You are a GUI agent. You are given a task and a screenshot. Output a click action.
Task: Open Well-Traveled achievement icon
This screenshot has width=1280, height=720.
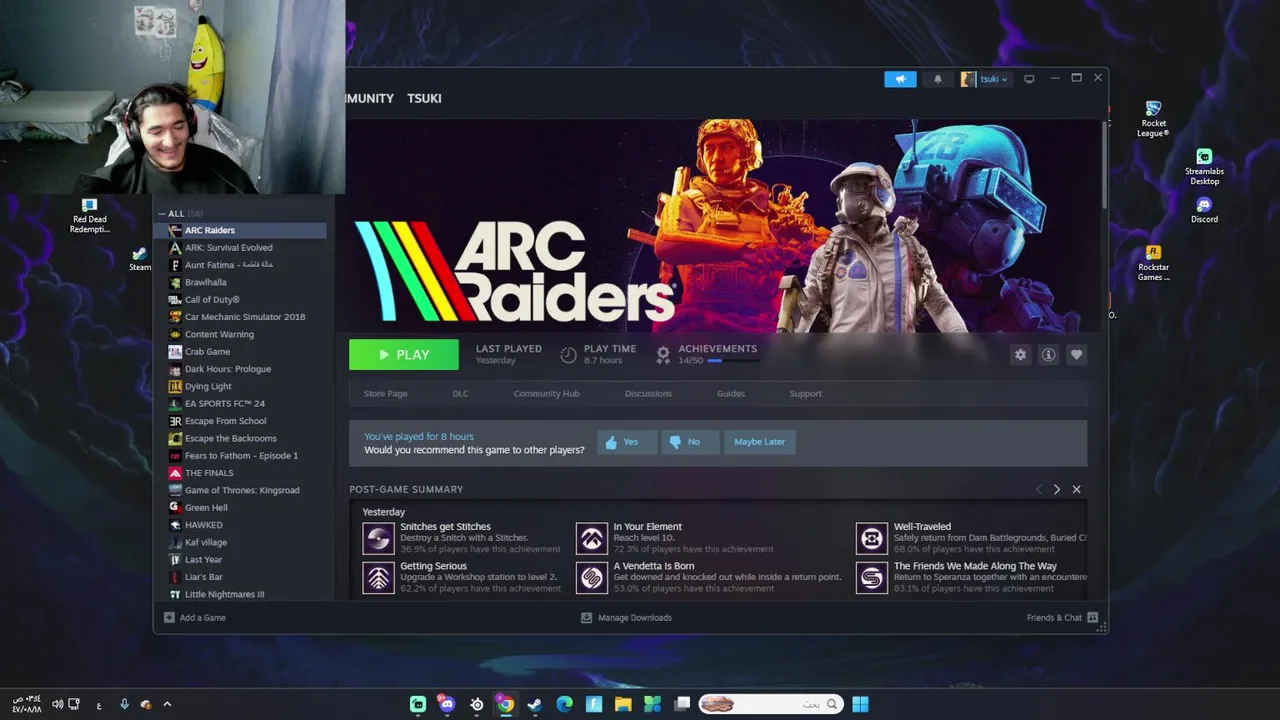(x=872, y=538)
